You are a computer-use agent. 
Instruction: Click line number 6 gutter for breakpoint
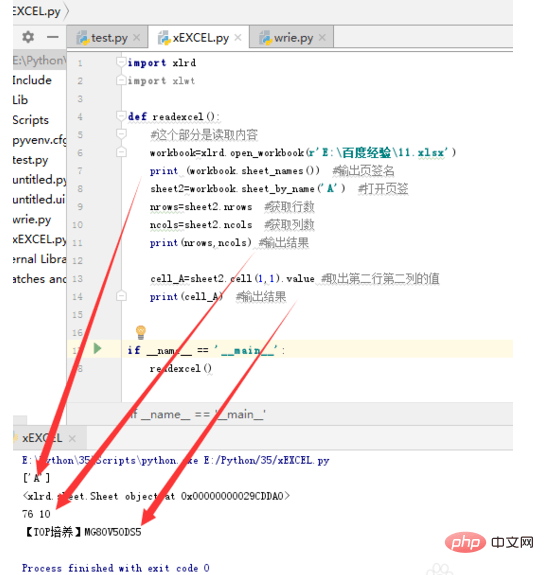point(80,153)
